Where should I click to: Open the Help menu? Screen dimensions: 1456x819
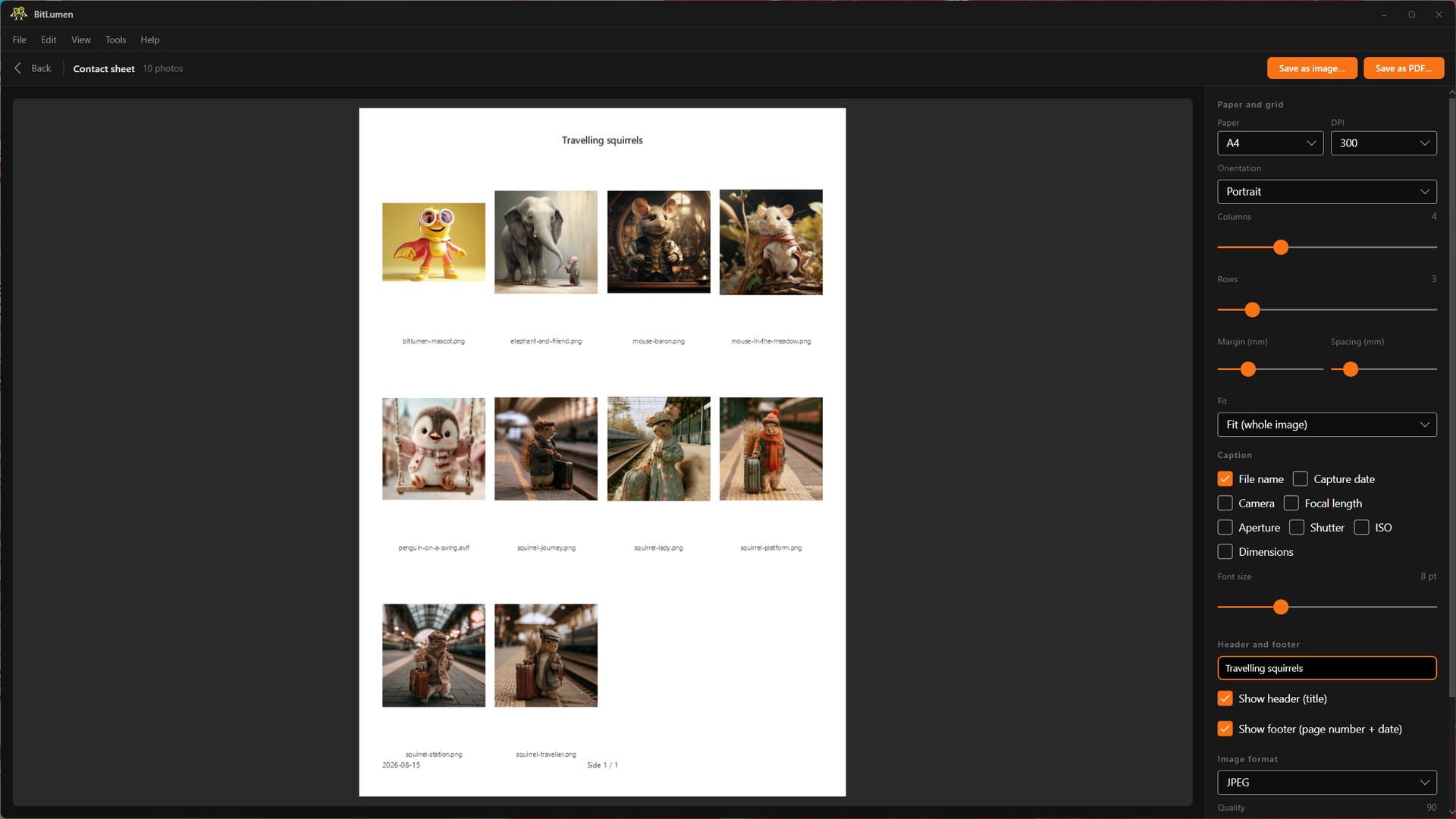pos(150,39)
